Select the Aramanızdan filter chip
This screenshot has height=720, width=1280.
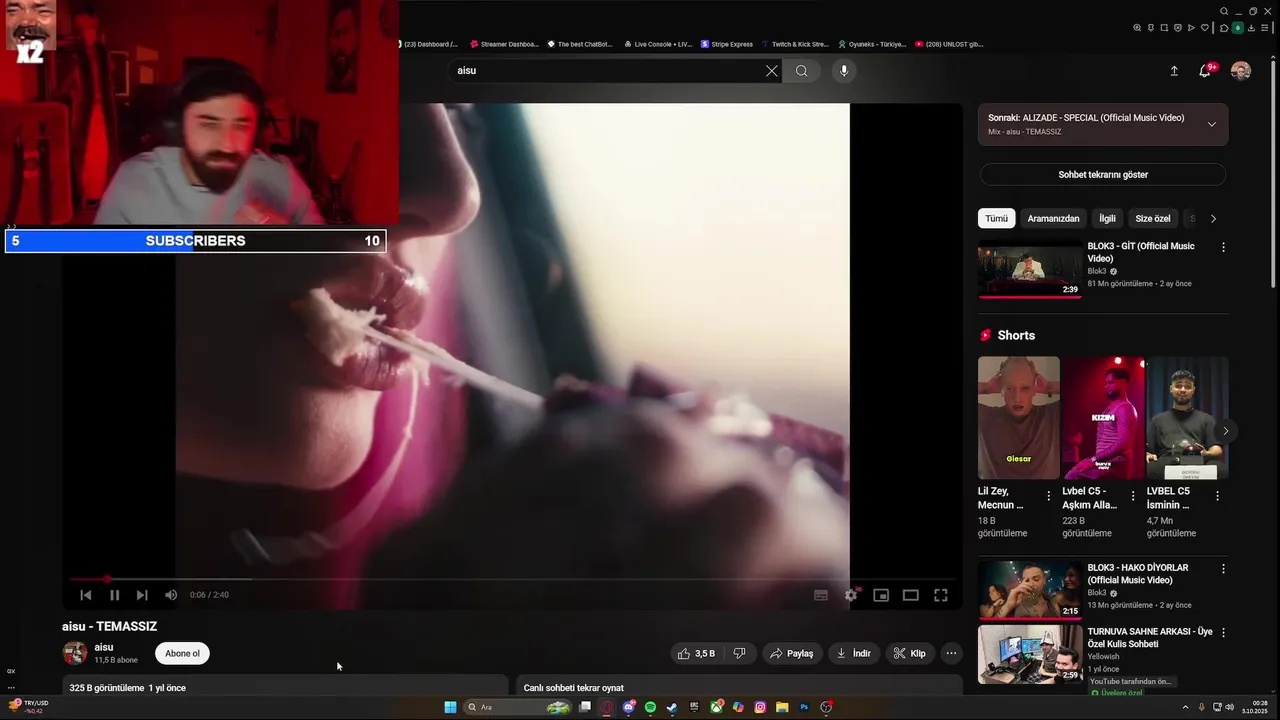click(1054, 218)
